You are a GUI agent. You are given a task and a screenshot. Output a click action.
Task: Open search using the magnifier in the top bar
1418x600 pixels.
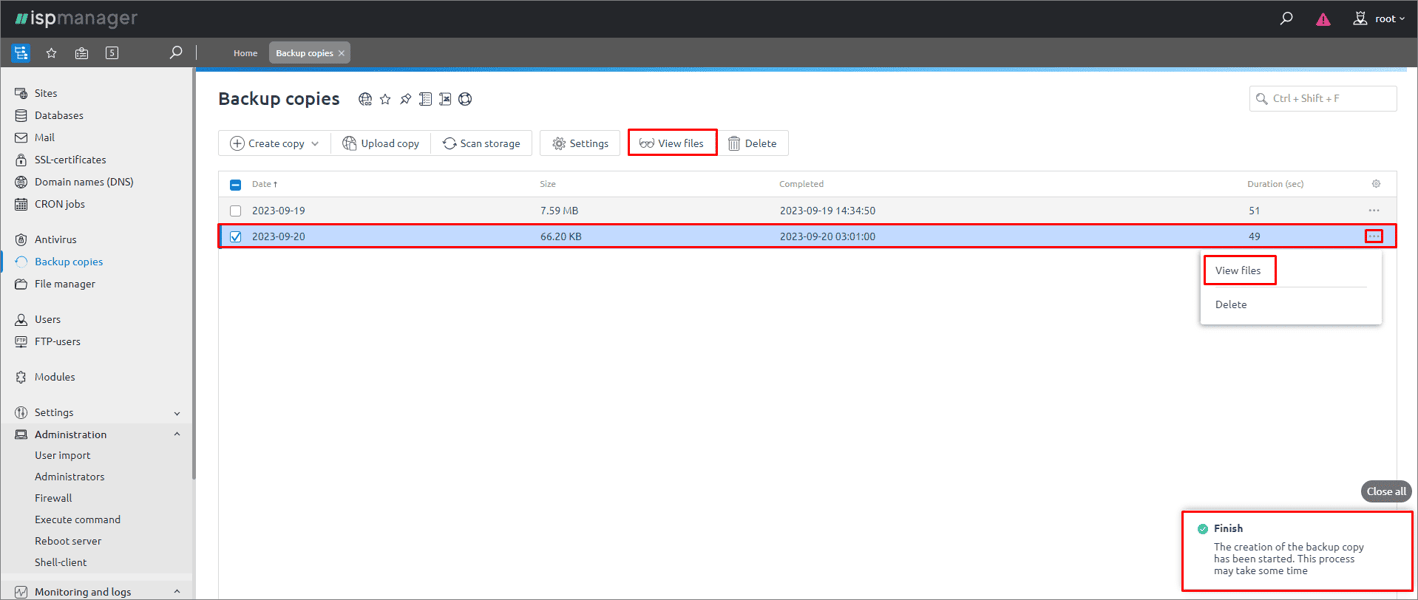tap(1286, 18)
